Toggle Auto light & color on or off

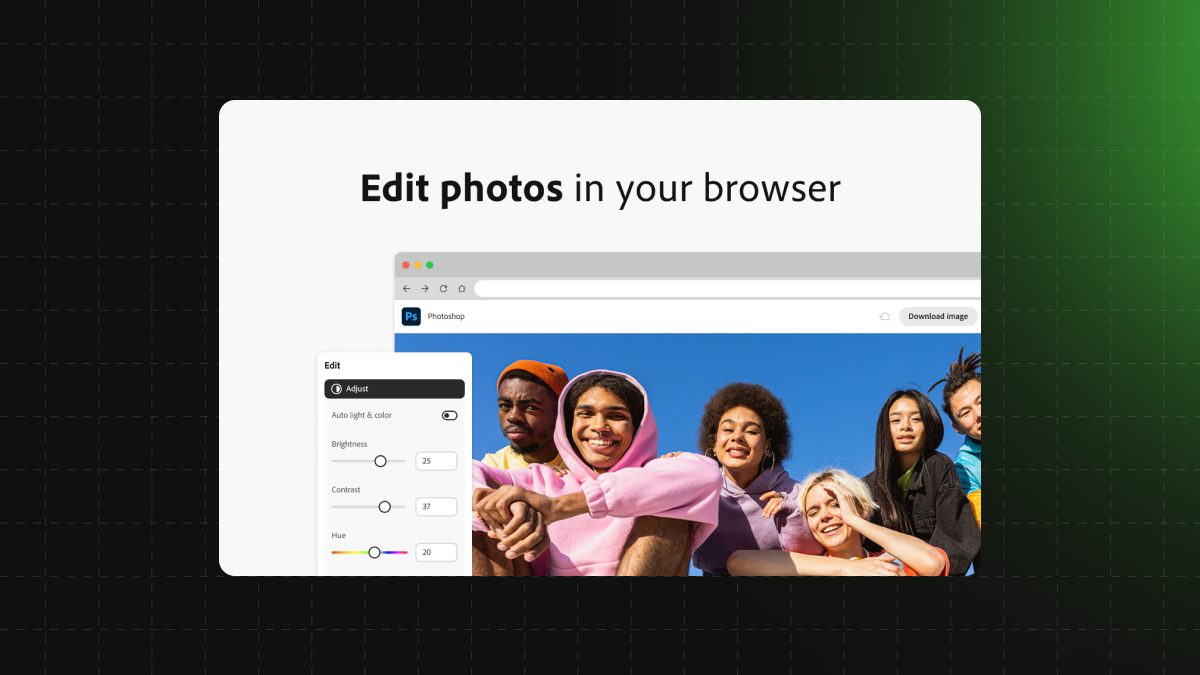(x=449, y=414)
